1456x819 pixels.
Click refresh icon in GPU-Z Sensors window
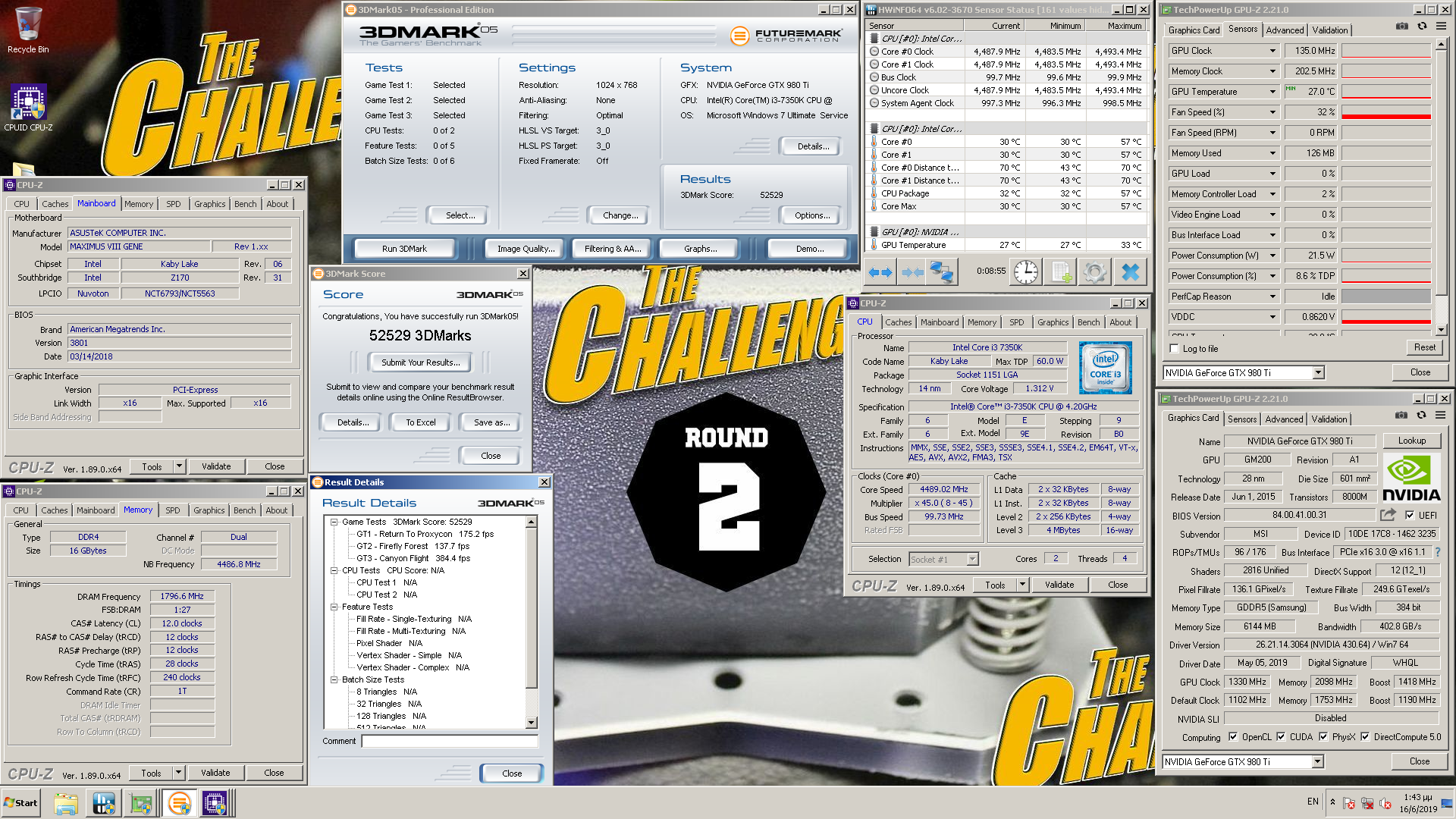1422,27
